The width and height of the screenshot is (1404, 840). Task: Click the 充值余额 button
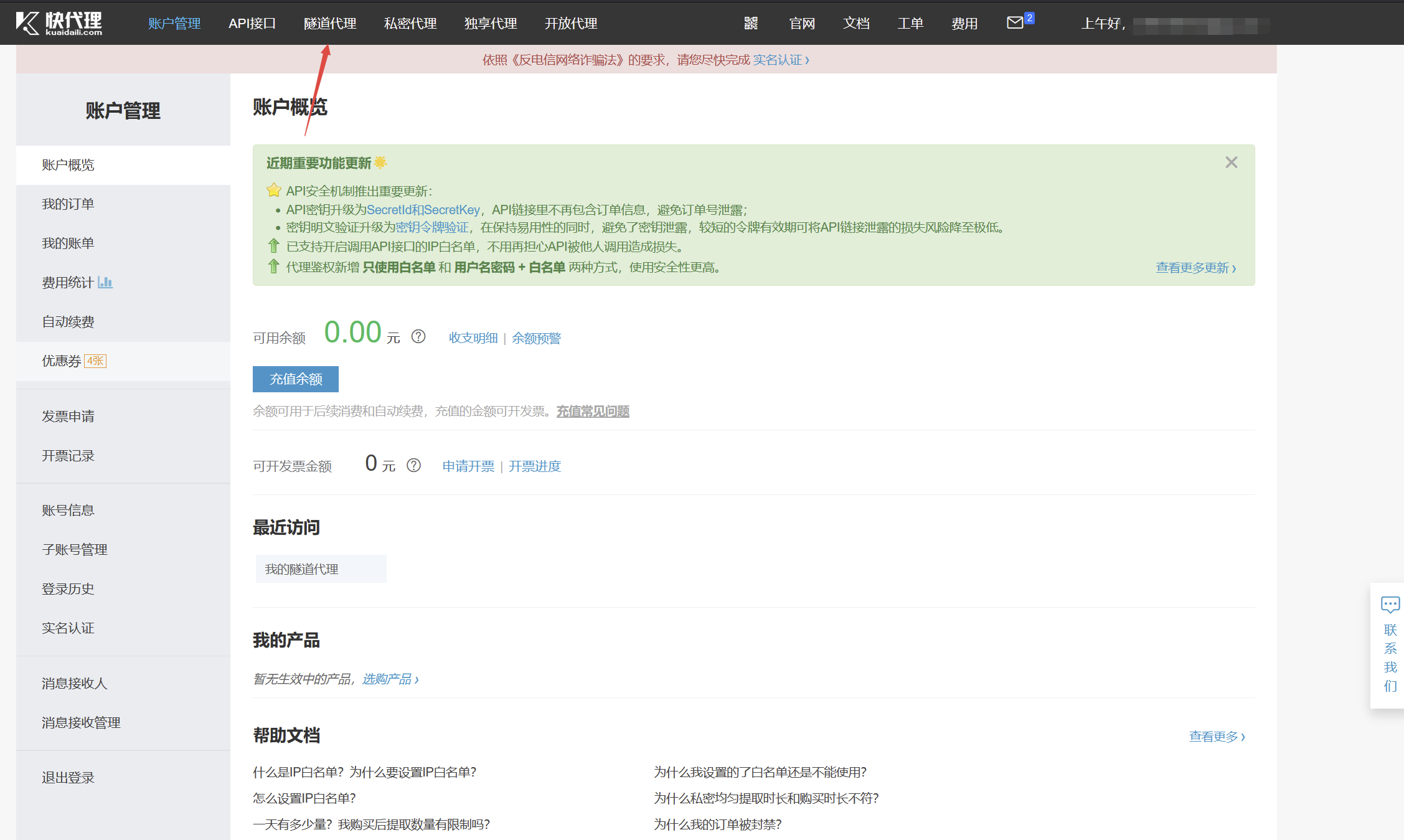tap(296, 379)
